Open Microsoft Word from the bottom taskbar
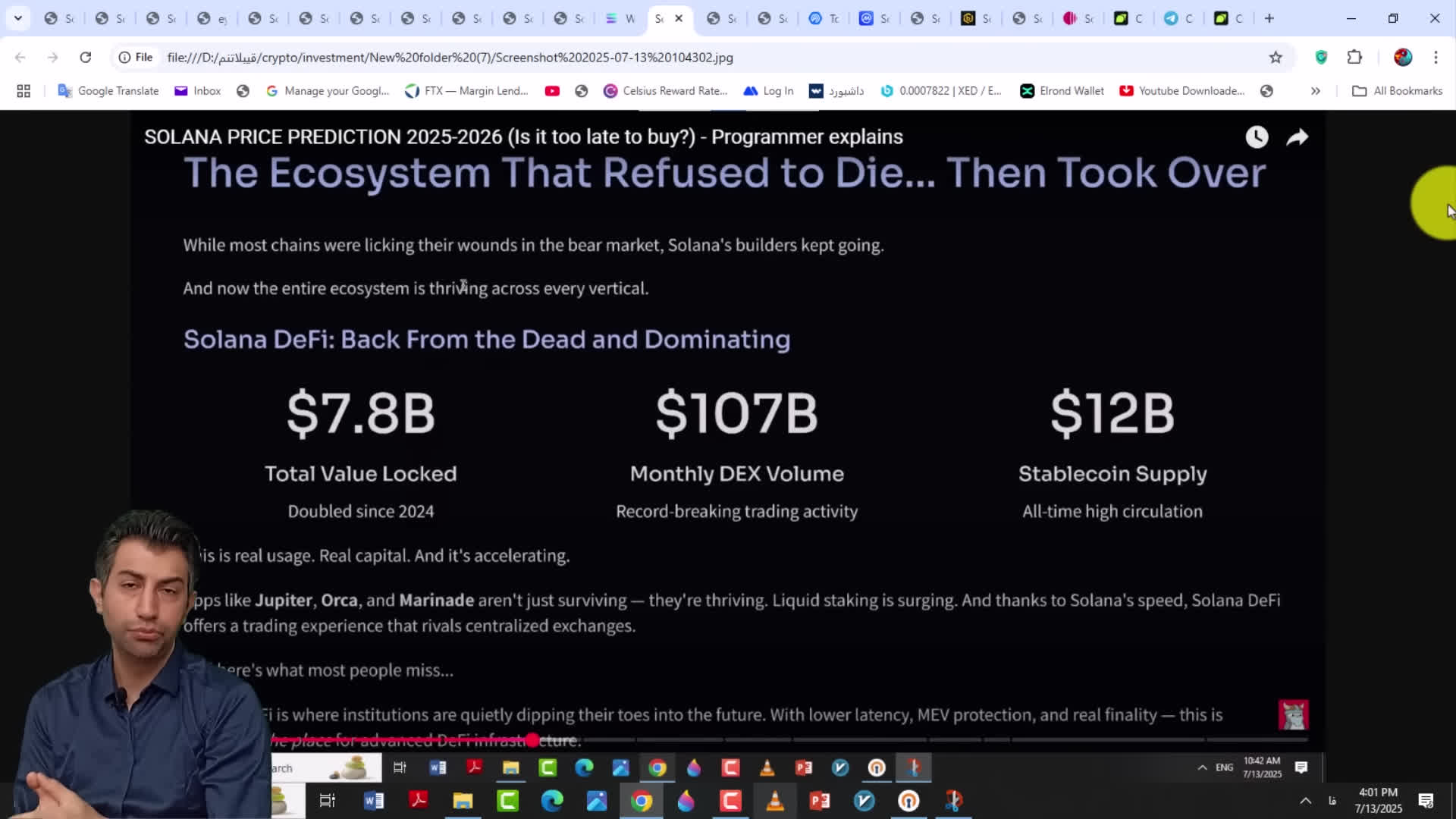The height and width of the screenshot is (819, 1456). point(374,801)
